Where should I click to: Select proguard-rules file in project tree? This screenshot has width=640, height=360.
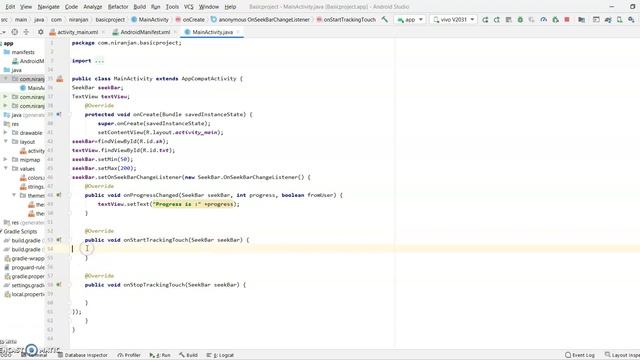point(24,267)
